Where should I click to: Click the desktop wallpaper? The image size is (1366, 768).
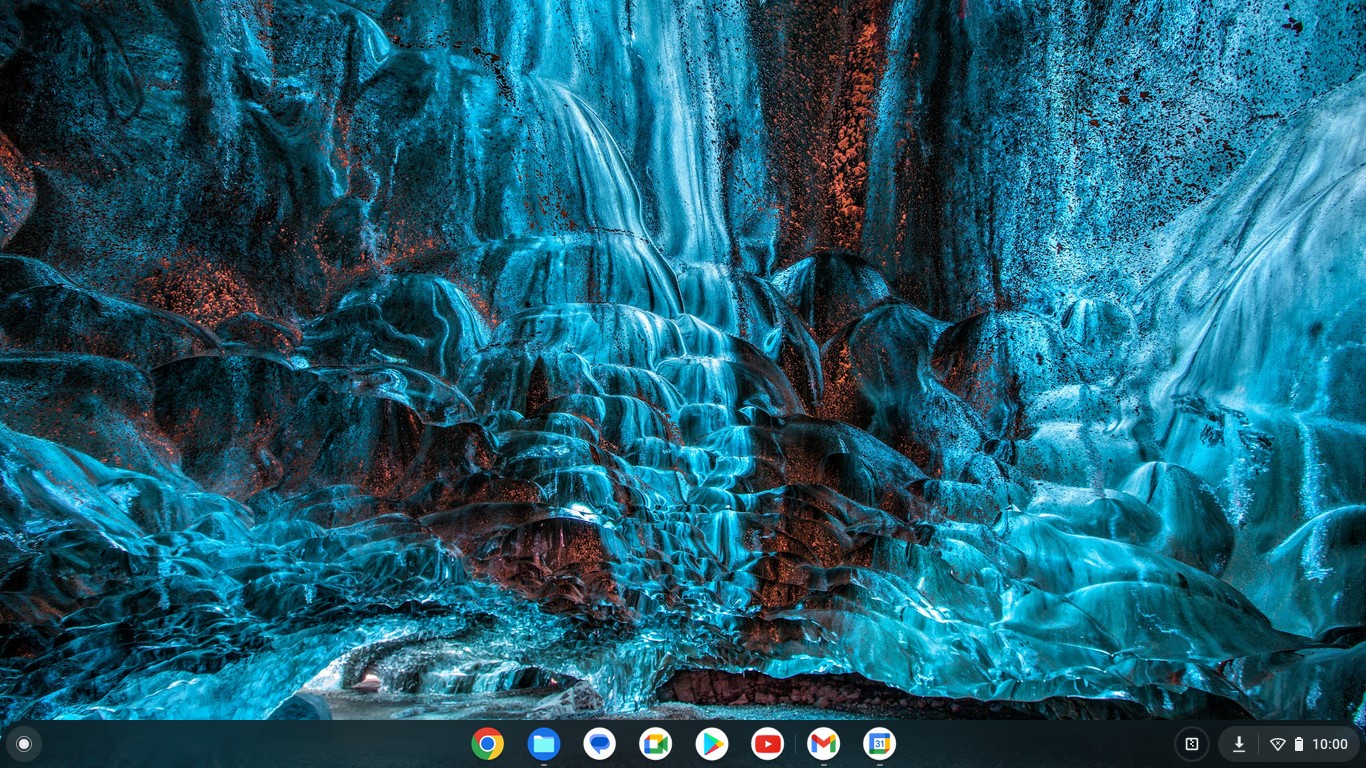tap(683, 360)
